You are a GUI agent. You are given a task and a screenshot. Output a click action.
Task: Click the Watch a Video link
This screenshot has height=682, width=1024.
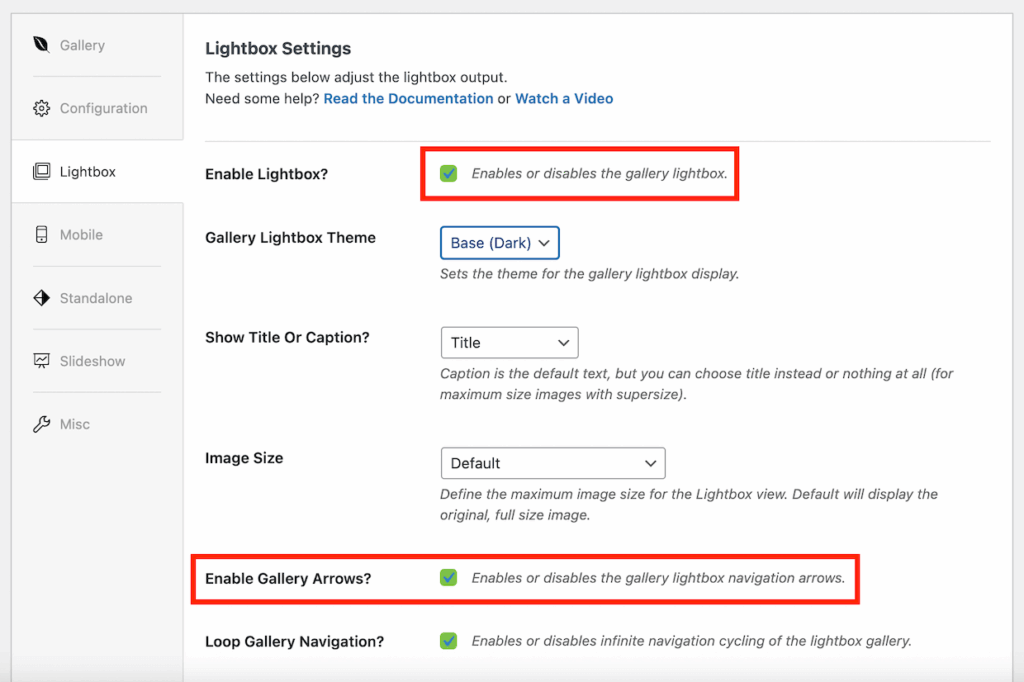point(563,98)
